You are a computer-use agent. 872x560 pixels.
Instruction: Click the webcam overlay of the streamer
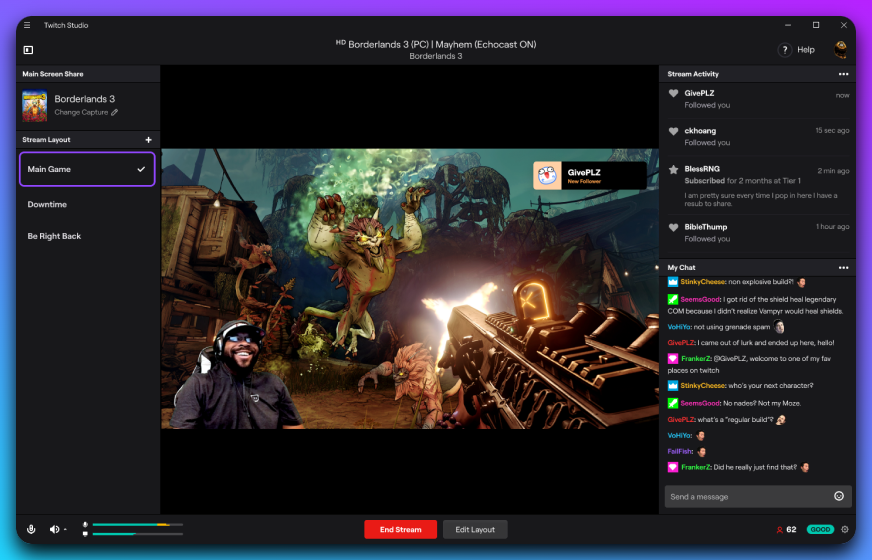pos(236,374)
